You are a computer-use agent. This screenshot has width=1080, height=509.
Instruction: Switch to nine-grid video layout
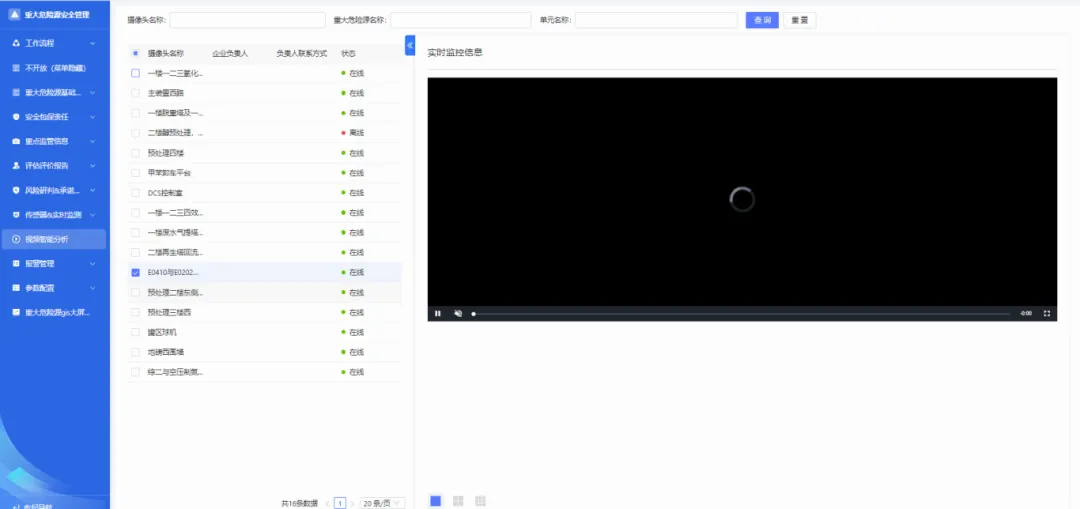(x=481, y=501)
